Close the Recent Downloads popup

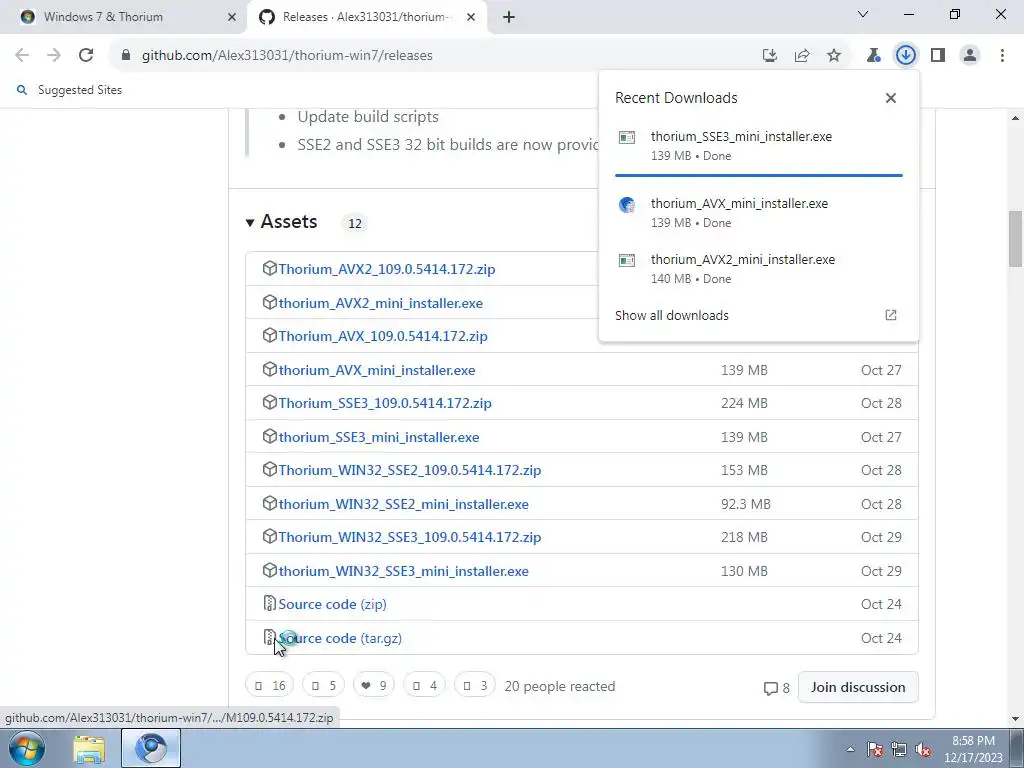click(x=891, y=98)
